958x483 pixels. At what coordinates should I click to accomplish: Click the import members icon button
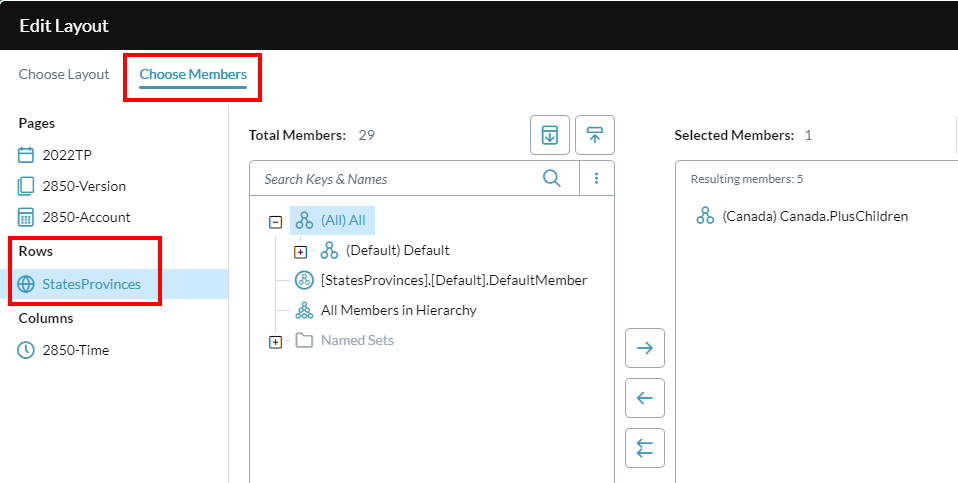(550, 135)
